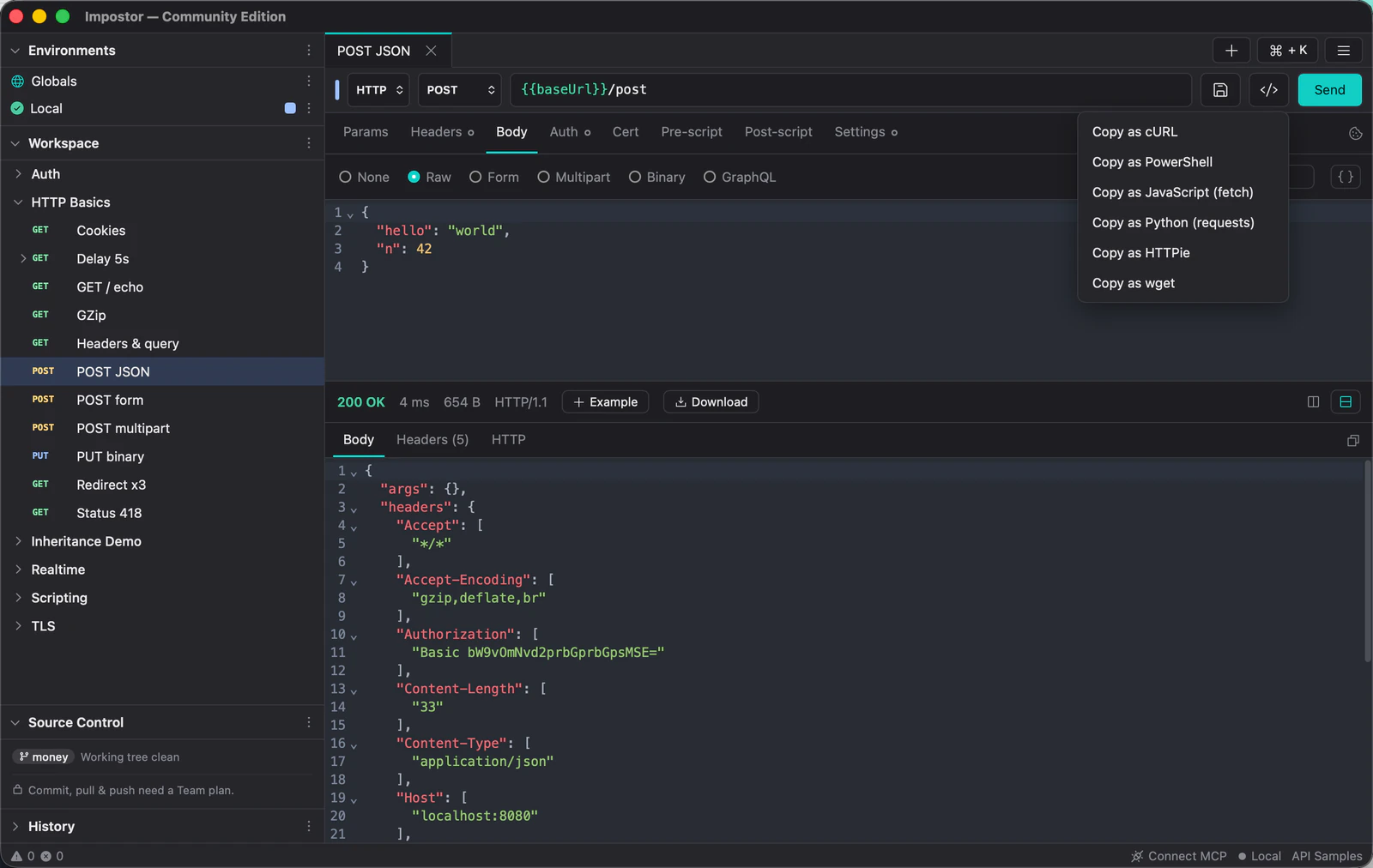Collapse the HTTP Basics folder
Image resolution: width=1373 pixels, height=868 pixels.
[x=18, y=202]
